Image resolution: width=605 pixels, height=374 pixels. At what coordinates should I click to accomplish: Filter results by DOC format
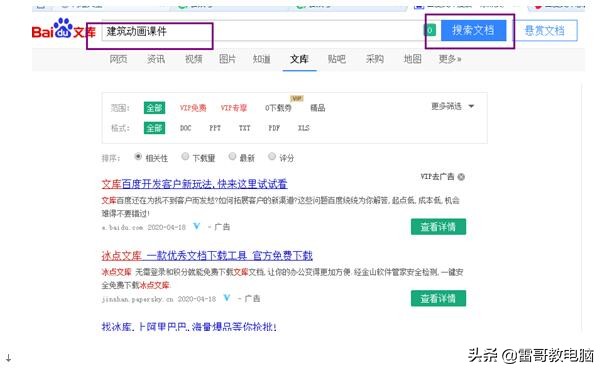pyautogui.click(x=186, y=128)
